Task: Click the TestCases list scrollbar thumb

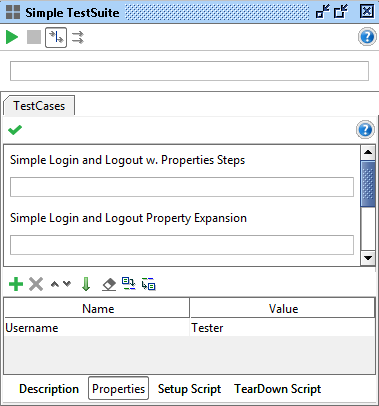Action: coord(368,184)
